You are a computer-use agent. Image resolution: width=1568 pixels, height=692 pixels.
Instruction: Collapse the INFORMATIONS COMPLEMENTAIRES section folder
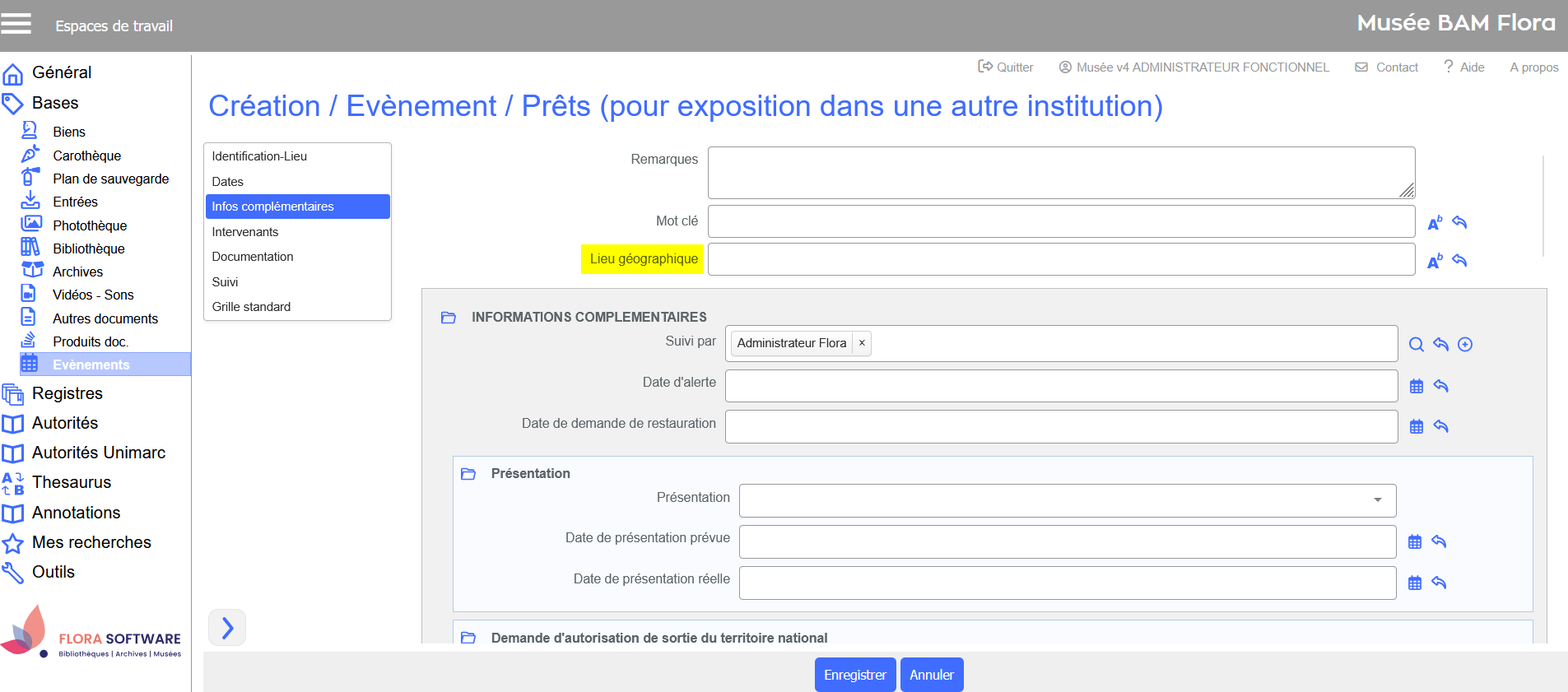pos(449,318)
